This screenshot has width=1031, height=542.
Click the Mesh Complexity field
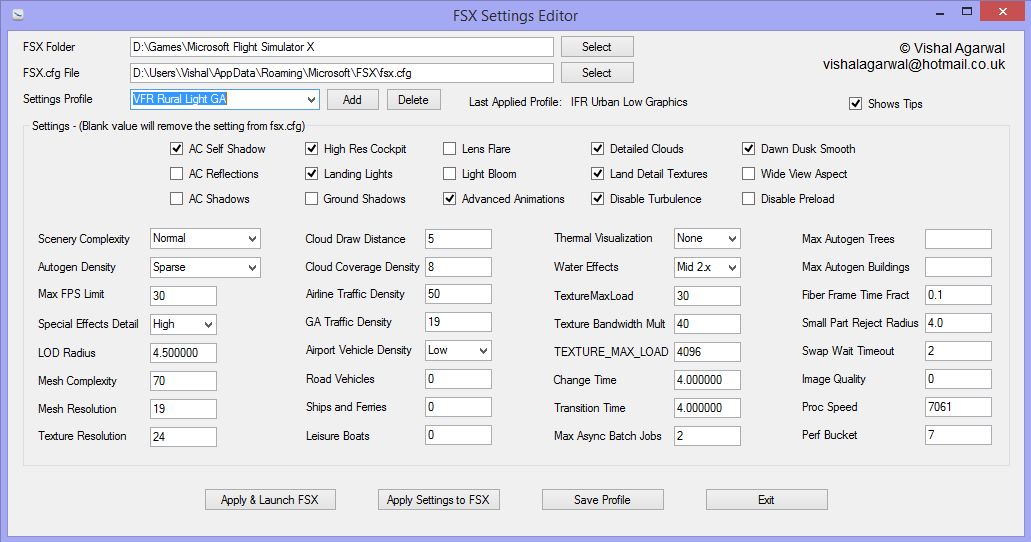(x=183, y=381)
